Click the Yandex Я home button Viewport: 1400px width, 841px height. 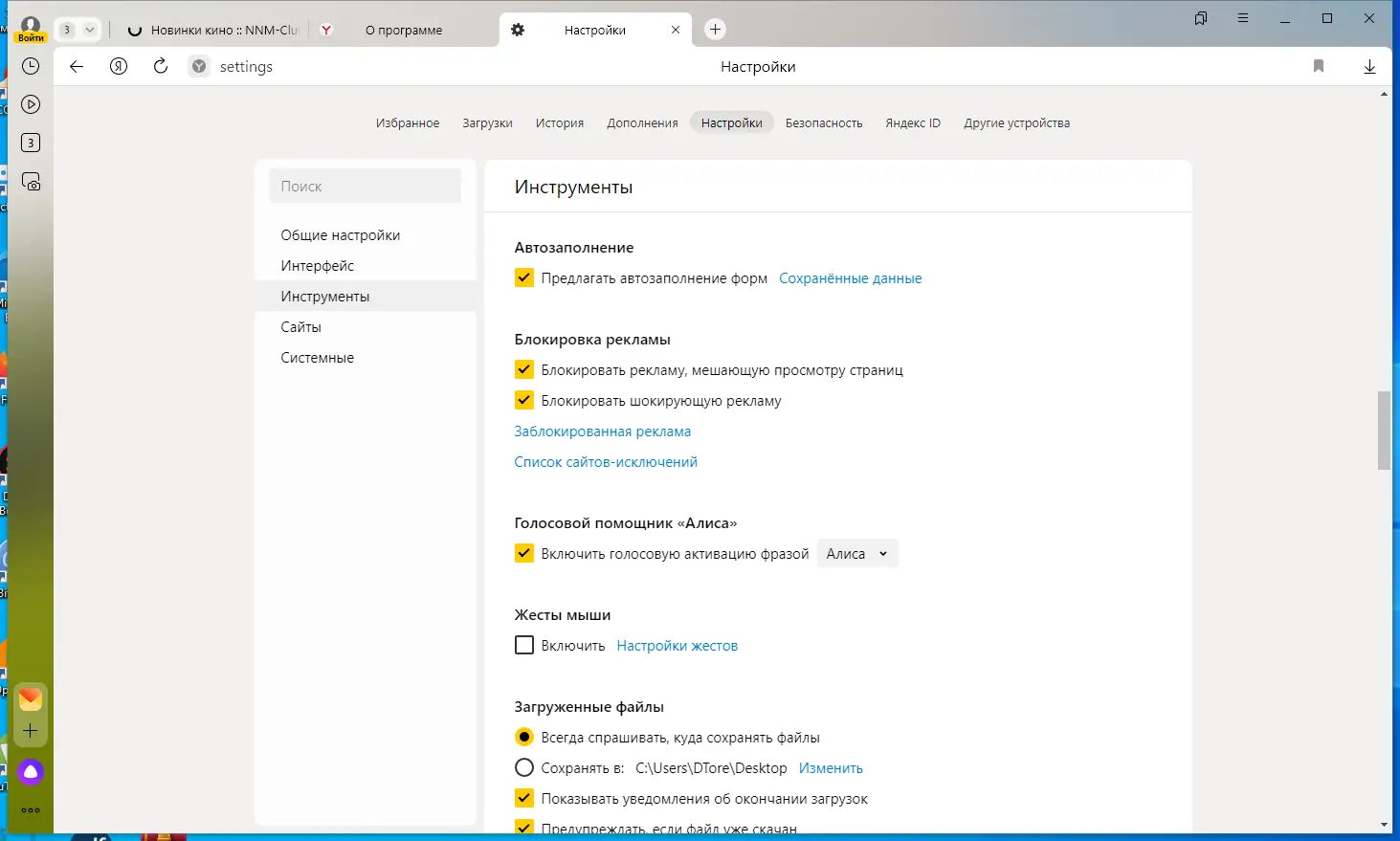(x=119, y=66)
